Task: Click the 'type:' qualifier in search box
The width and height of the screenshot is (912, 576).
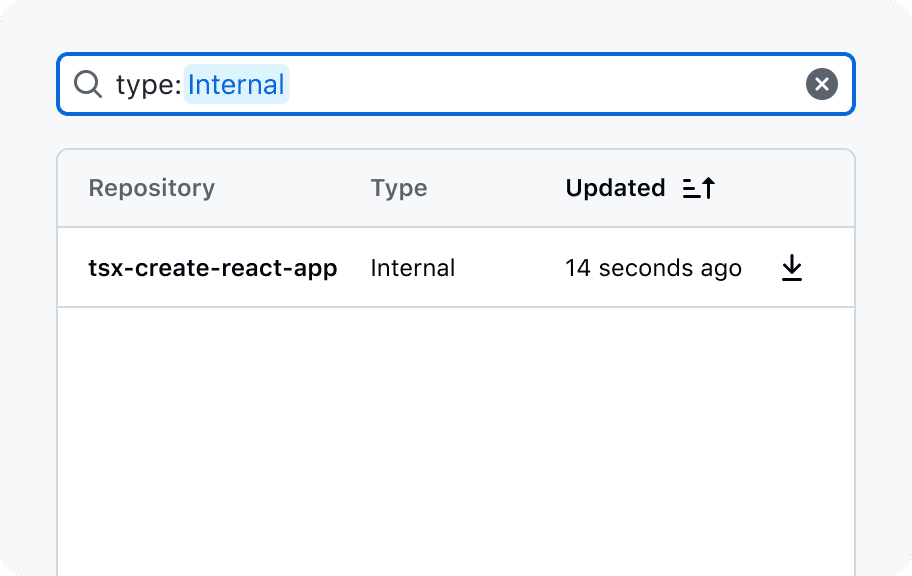Action: point(148,85)
